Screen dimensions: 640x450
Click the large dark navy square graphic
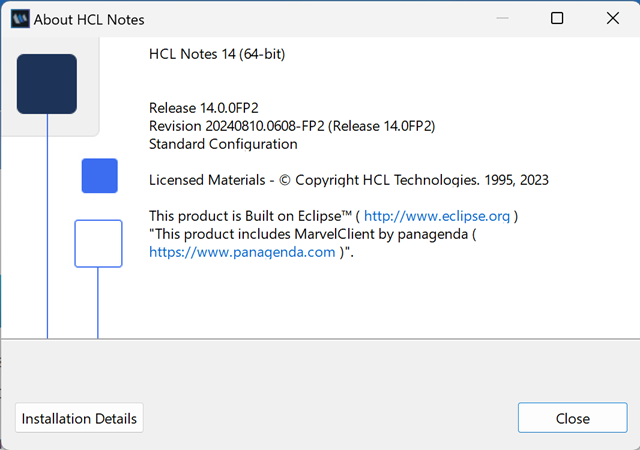click(47, 84)
